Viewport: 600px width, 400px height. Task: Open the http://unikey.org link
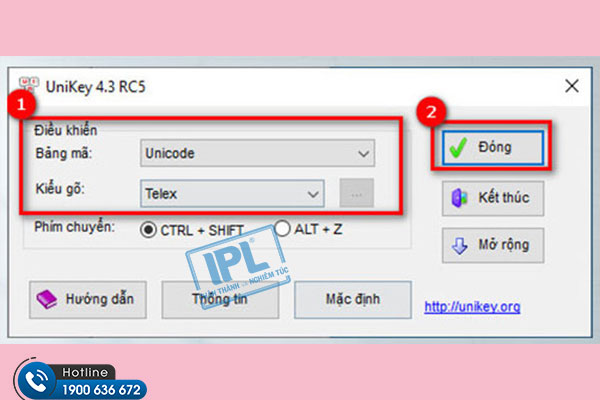pos(472,307)
